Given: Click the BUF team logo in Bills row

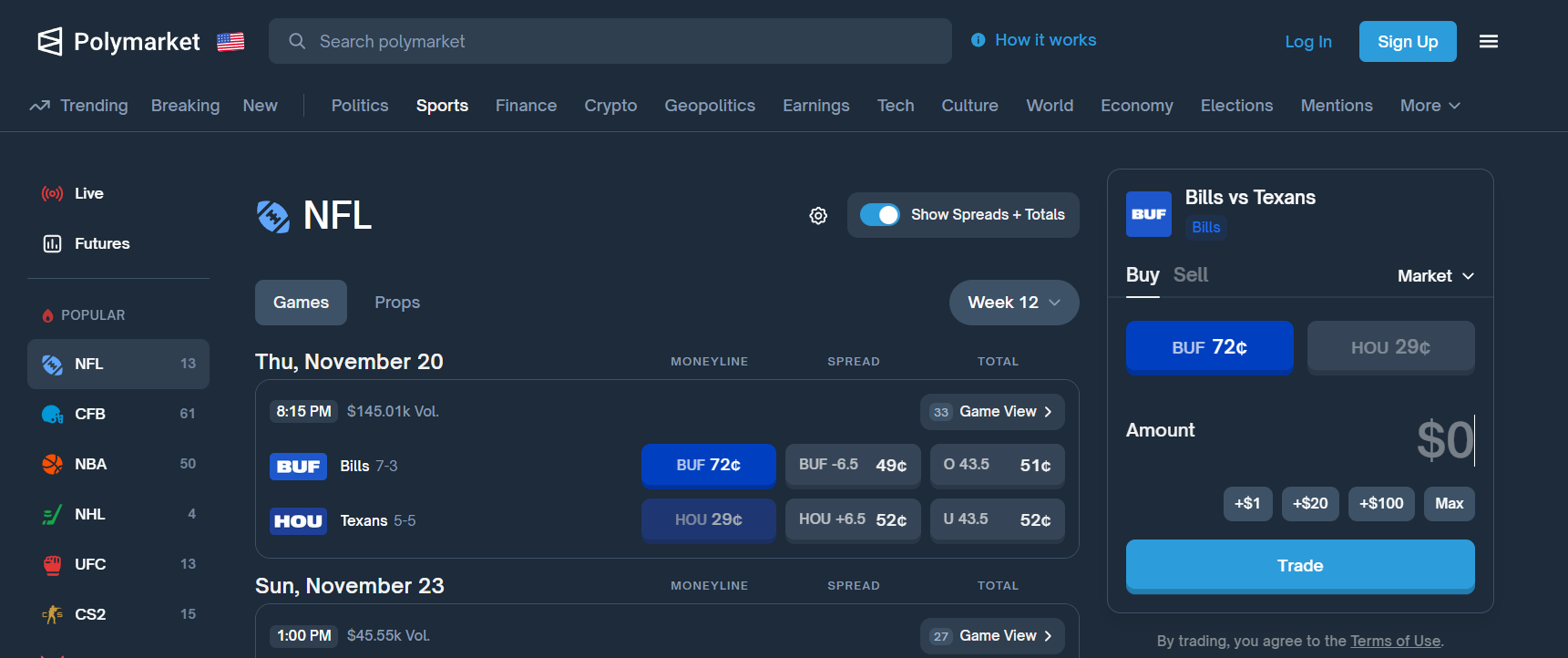Looking at the screenshot, I should (298, 467).
